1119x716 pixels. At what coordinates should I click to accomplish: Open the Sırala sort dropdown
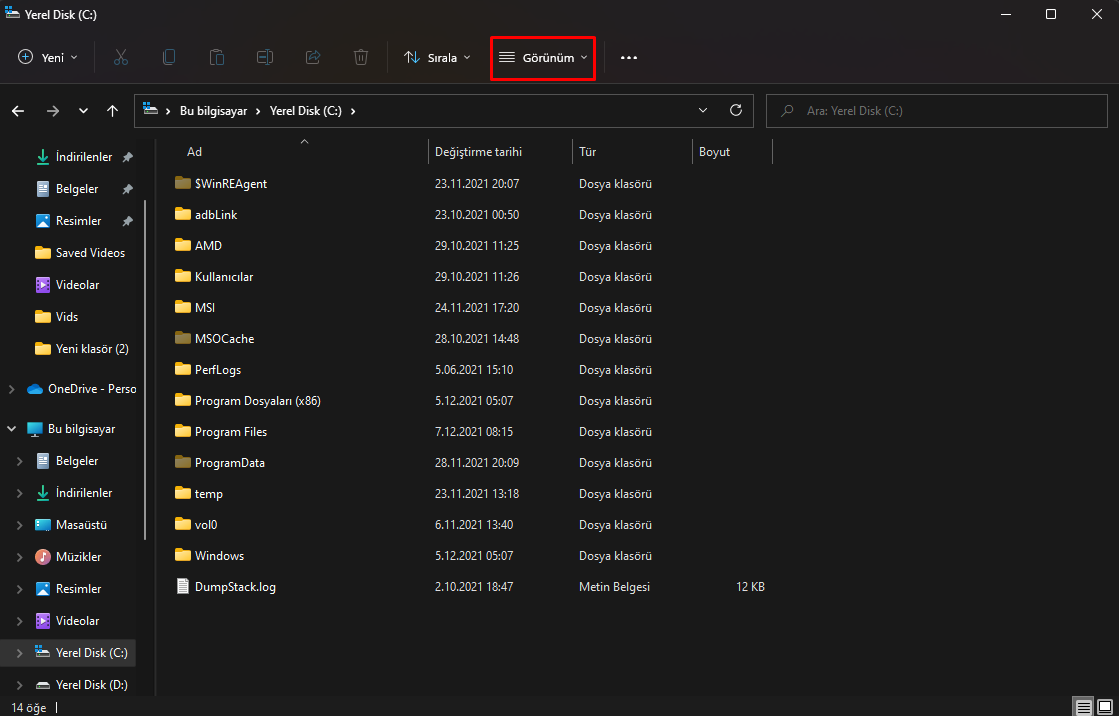tap(437, 58)
